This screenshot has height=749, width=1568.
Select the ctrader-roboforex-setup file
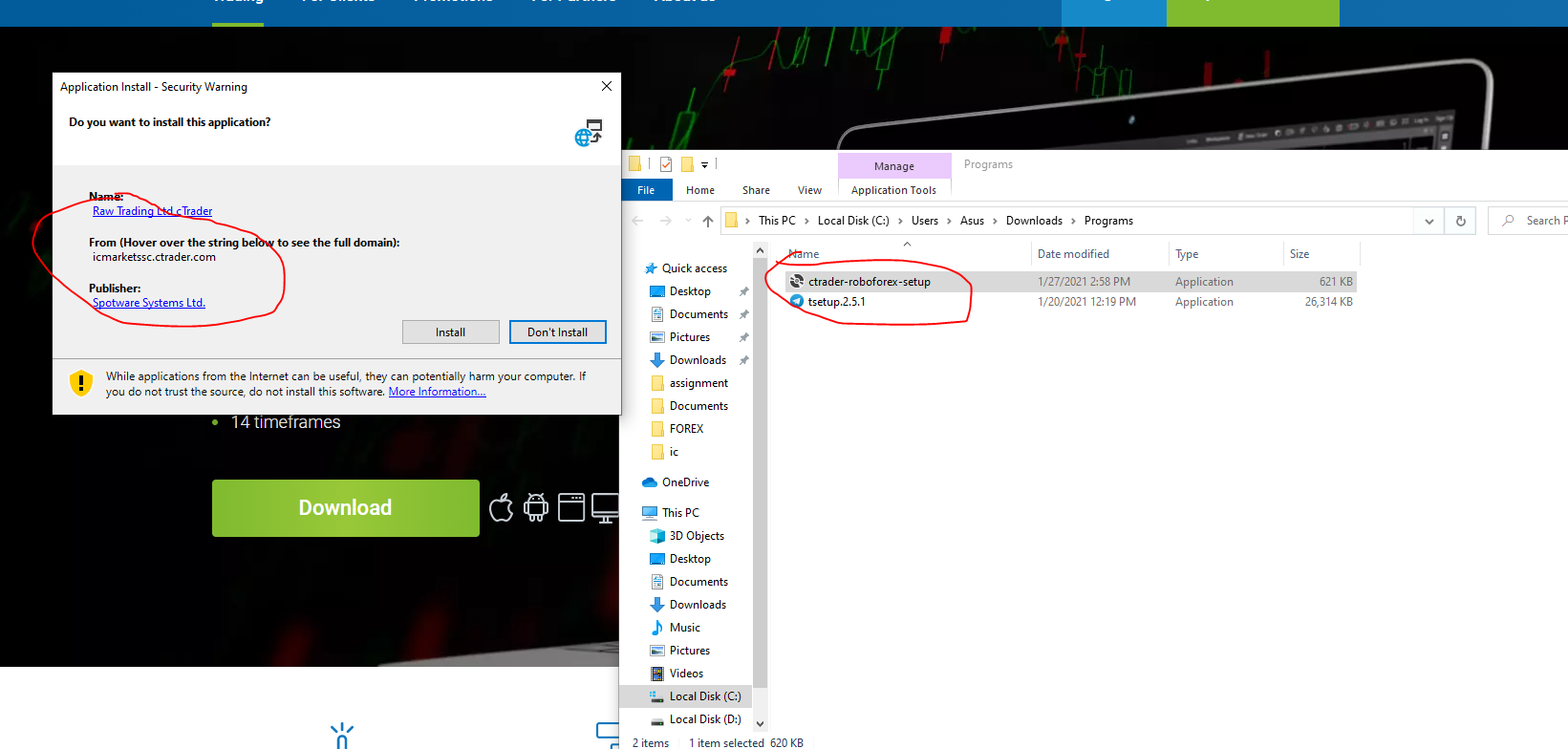point(1070,282)
